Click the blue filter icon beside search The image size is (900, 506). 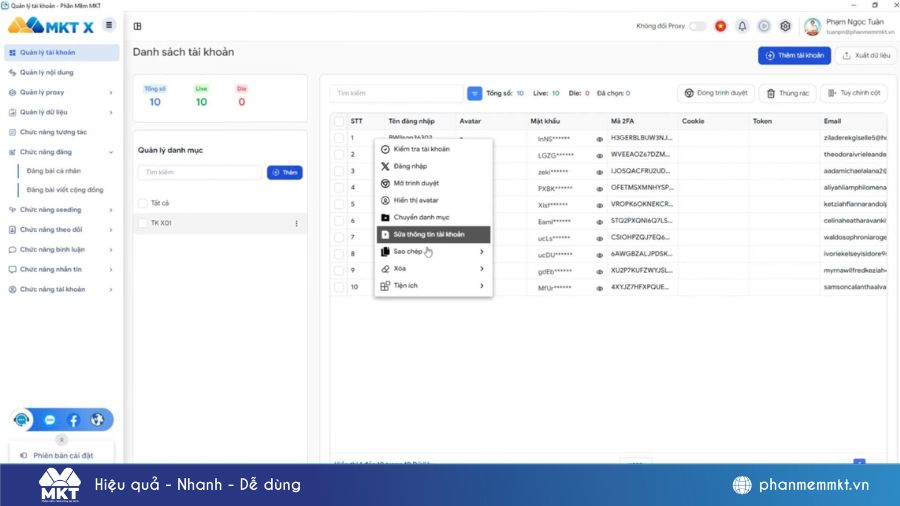click(474, 93)
